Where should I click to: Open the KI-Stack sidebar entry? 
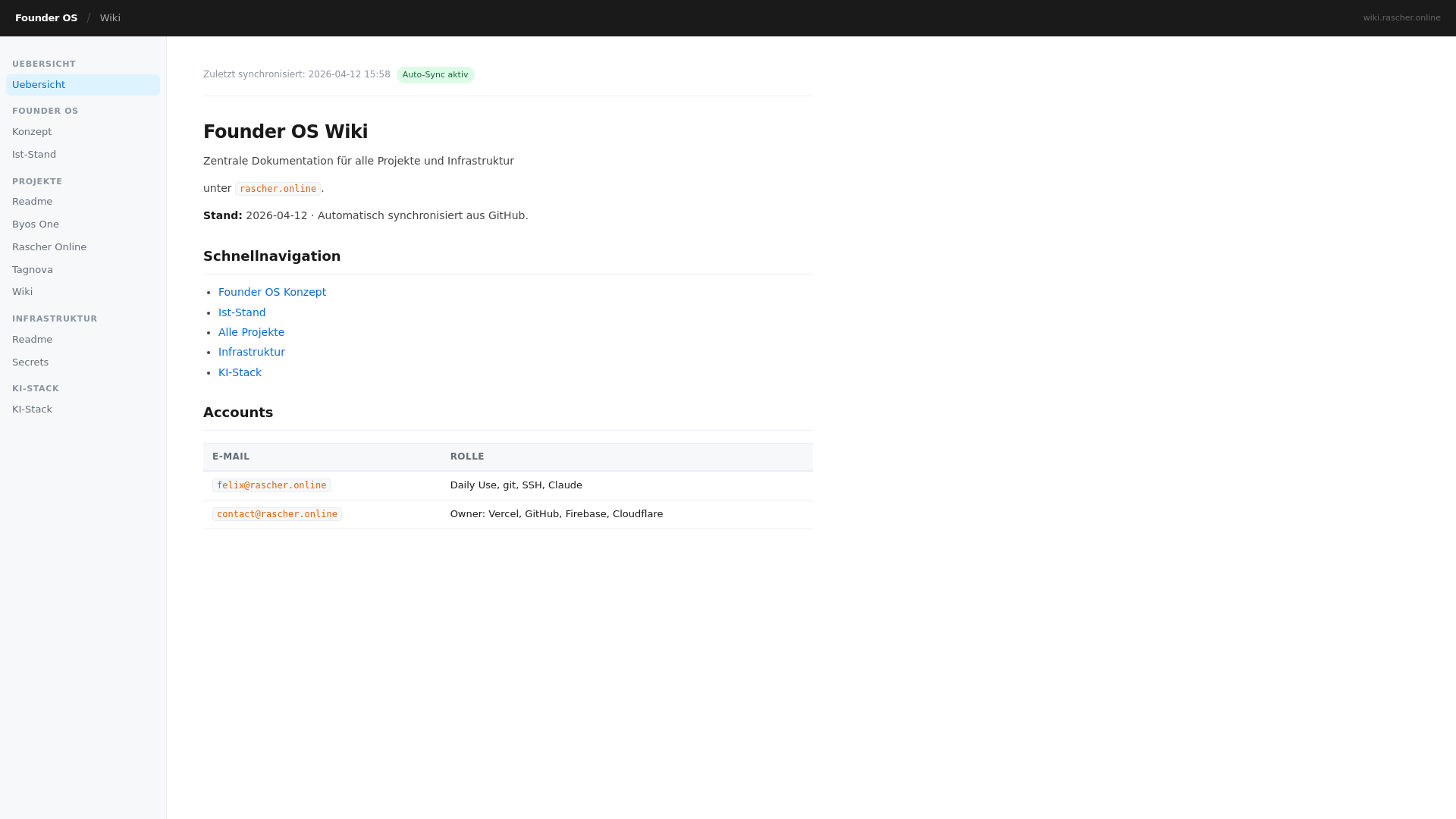click(83, 409)
